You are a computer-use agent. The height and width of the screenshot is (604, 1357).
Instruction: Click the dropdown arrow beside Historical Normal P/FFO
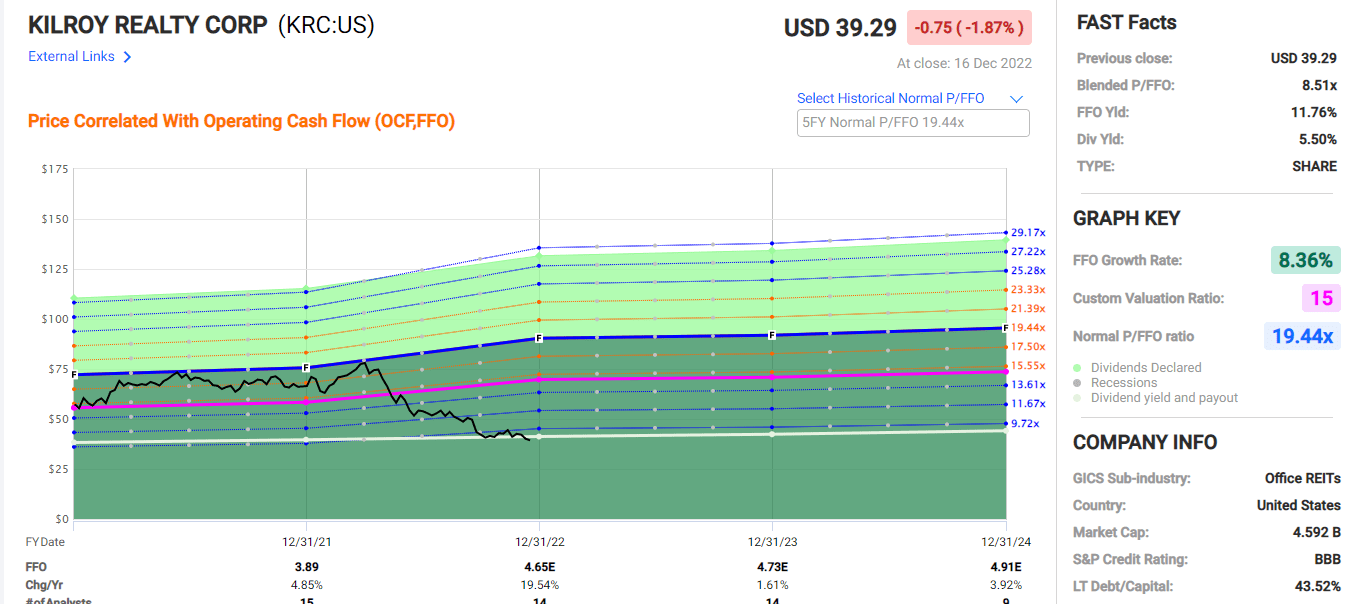[x=1017, y=99]
